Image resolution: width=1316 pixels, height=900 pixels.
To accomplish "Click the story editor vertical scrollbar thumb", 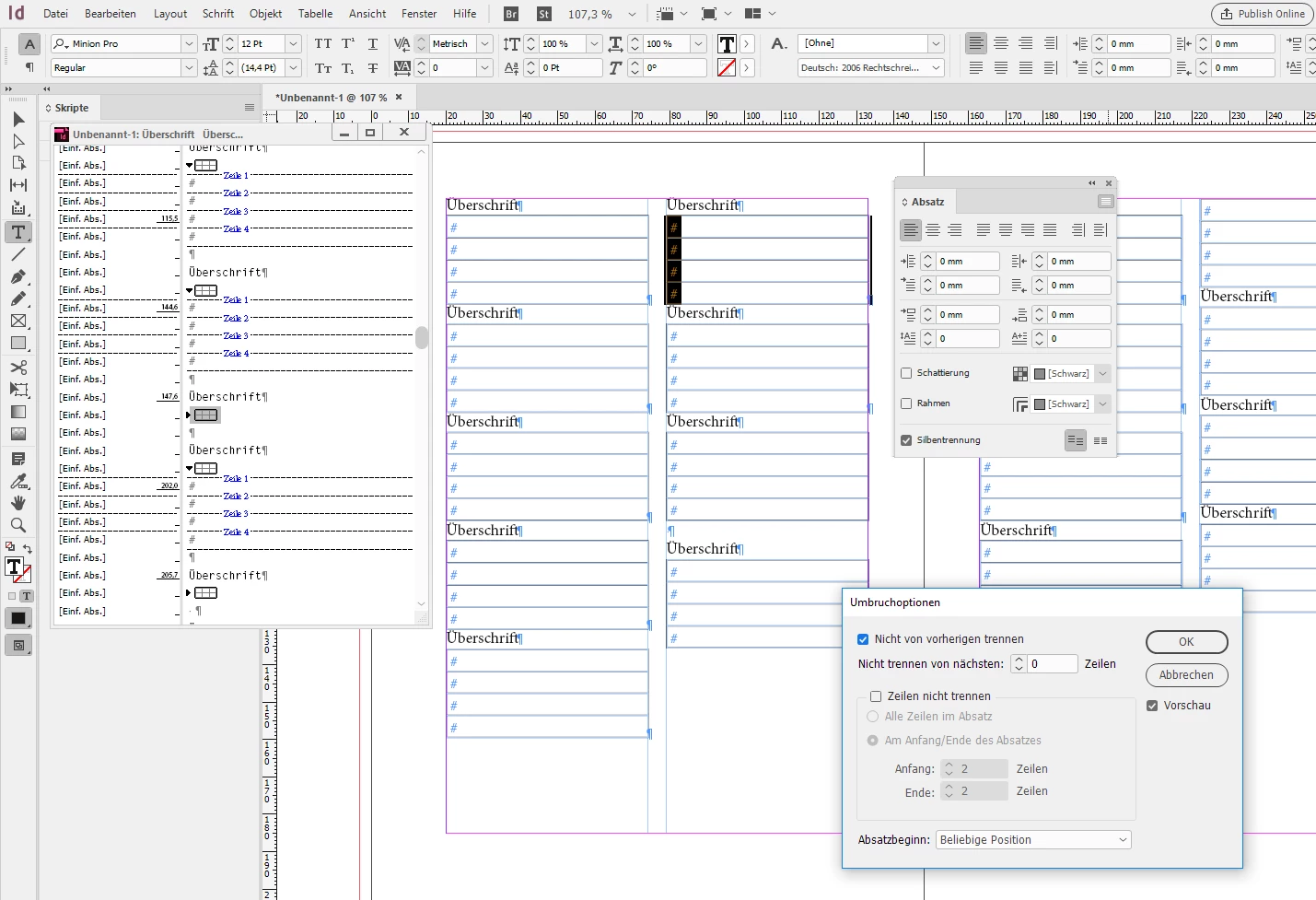I will (x=422, y=338).
